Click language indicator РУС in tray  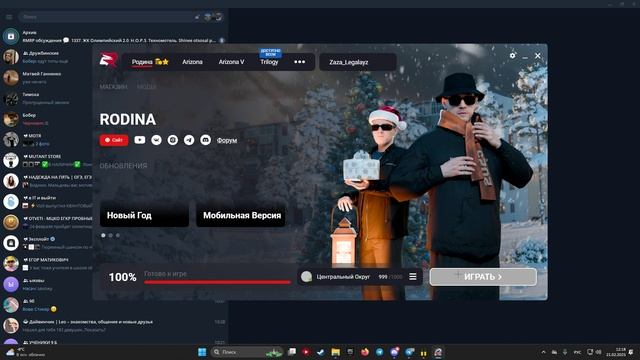[578, 352]
